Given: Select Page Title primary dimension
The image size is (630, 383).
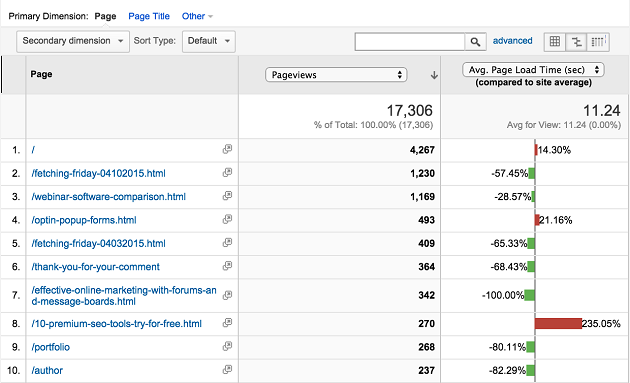Looking at the screenshot, I should click(x=149, y=16).
